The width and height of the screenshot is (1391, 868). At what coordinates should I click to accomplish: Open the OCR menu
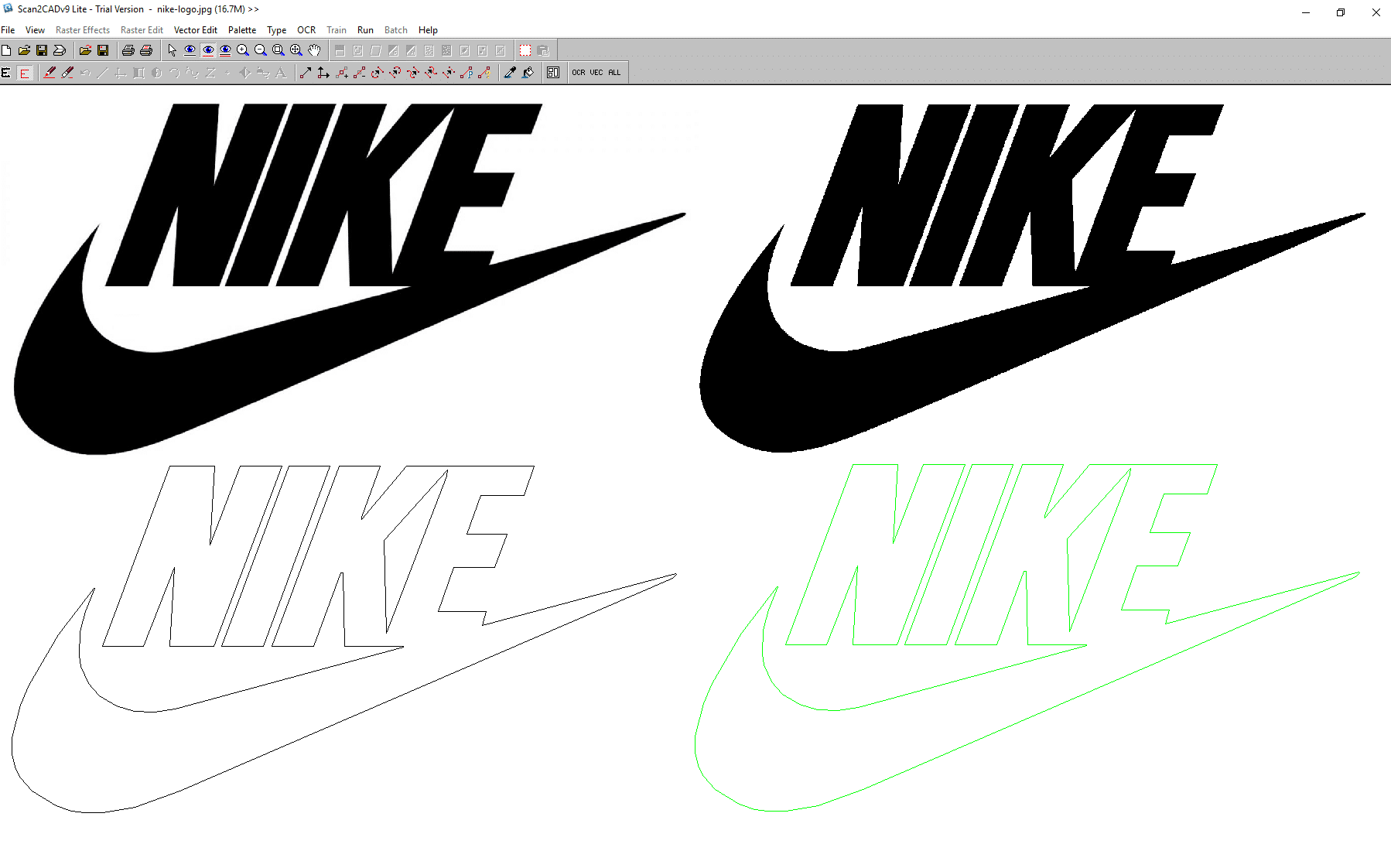pos(306,29)
